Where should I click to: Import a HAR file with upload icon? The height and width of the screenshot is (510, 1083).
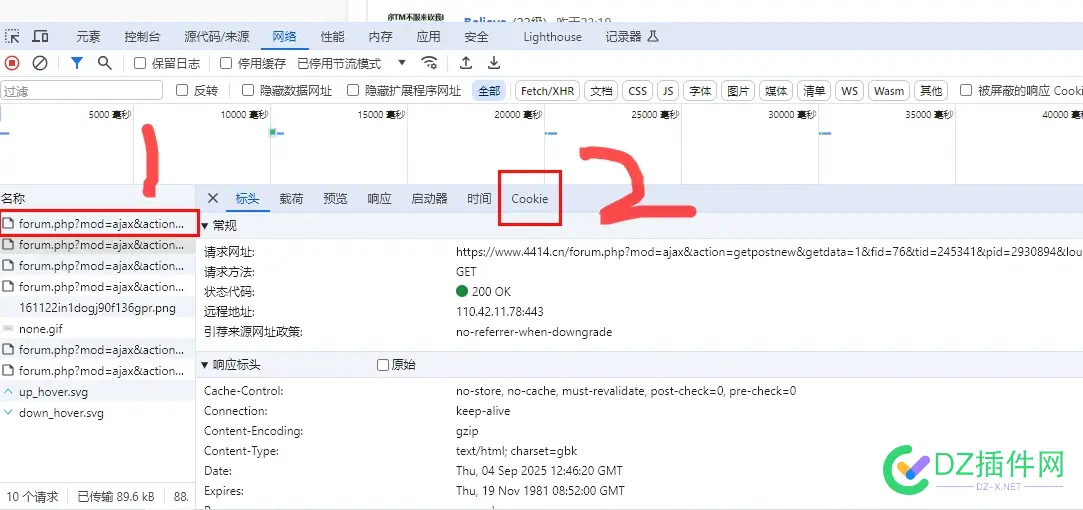tap(466, 64)
